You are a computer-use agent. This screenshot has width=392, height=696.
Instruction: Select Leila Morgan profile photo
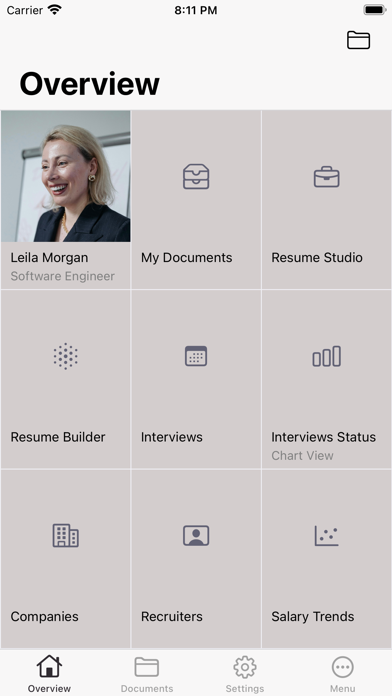coord(66,176)
